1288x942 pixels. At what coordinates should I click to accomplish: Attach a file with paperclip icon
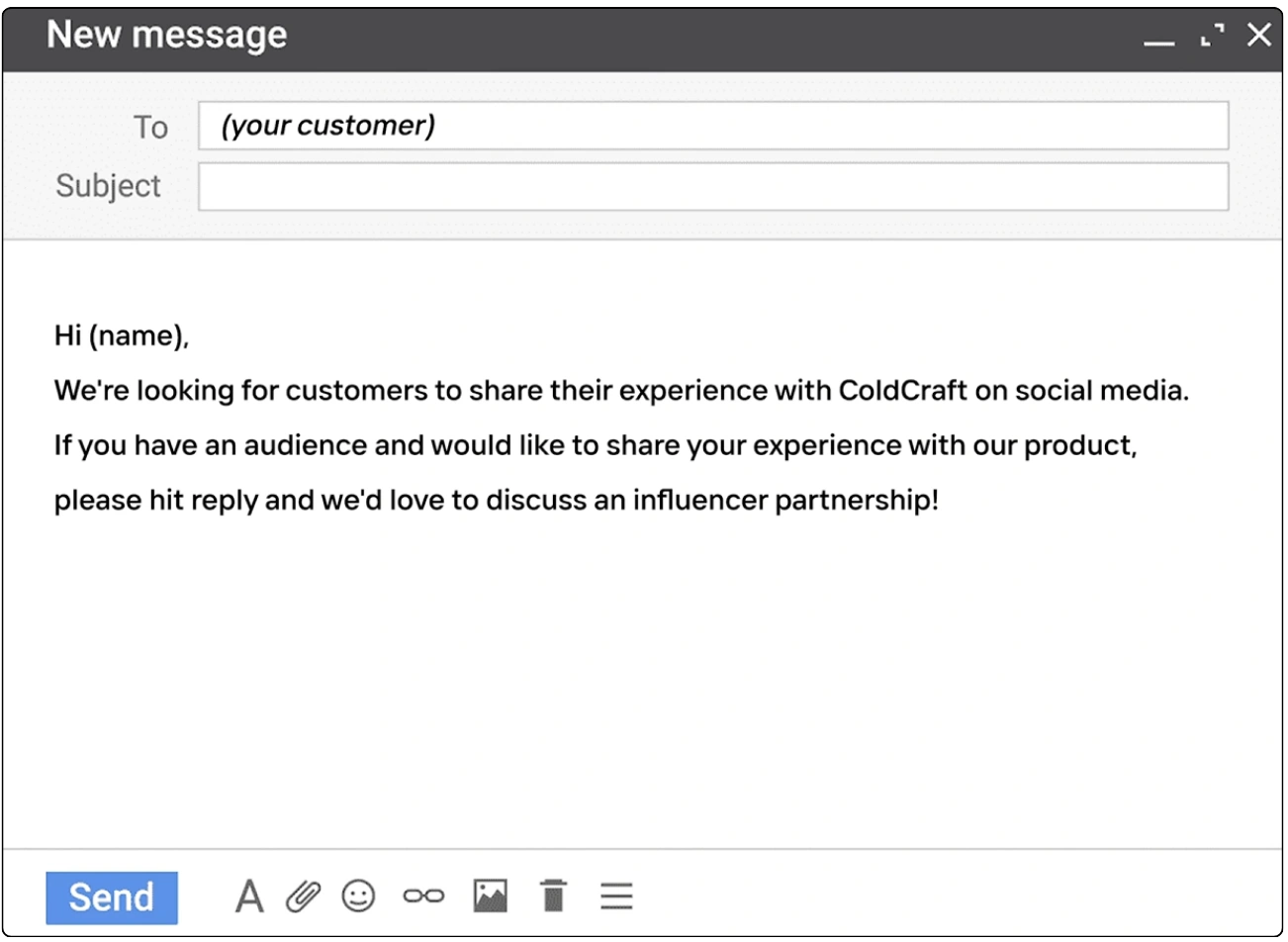point(303,896)
